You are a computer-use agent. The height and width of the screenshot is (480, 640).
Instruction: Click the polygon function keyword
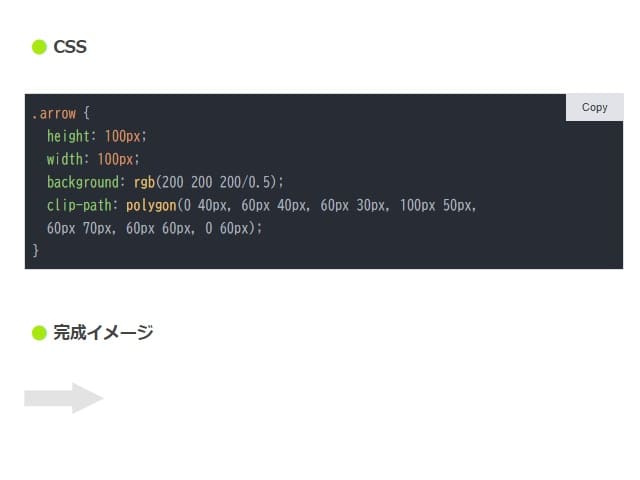click(151, 205)
